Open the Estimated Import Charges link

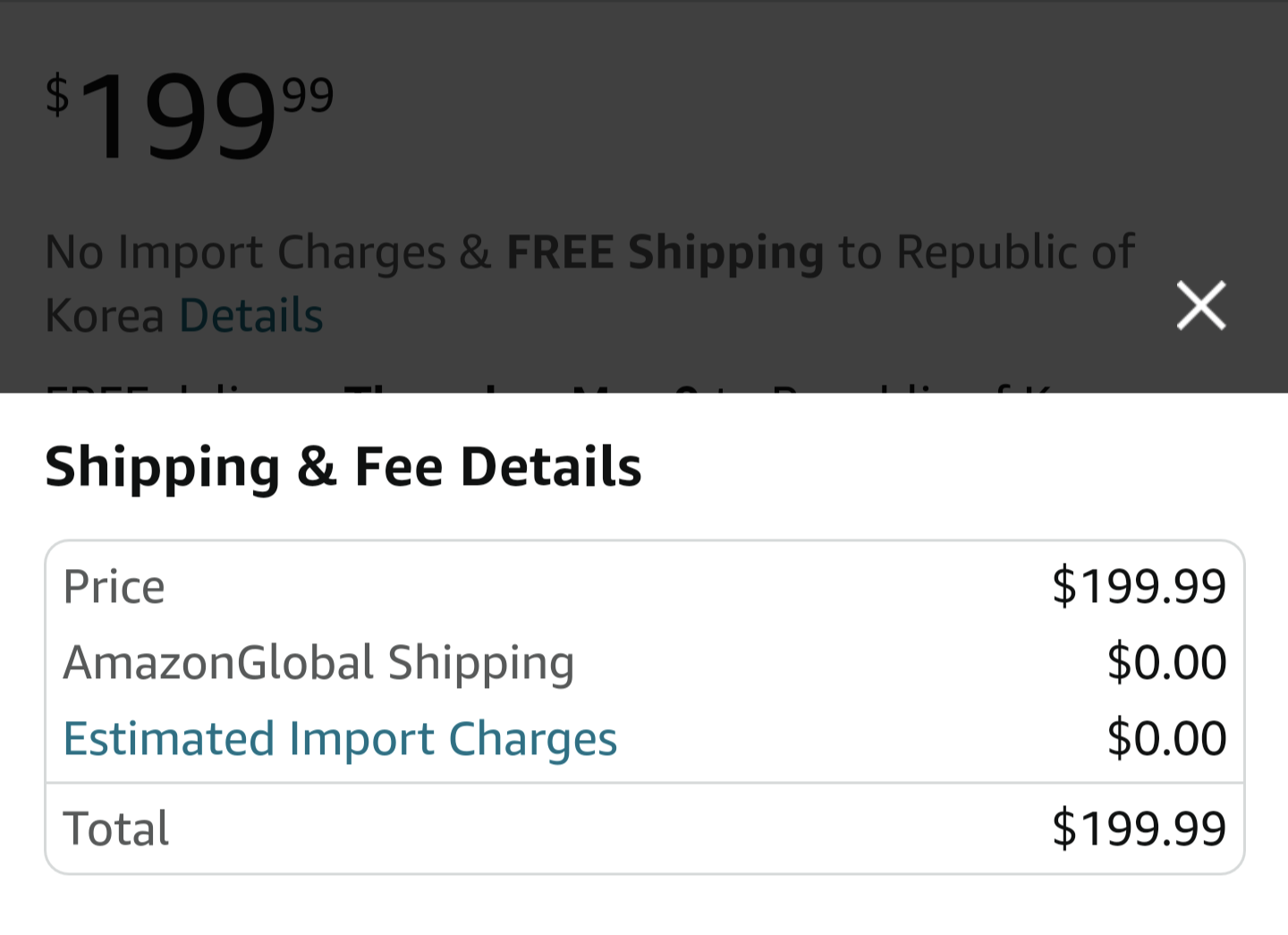[340, 739]
